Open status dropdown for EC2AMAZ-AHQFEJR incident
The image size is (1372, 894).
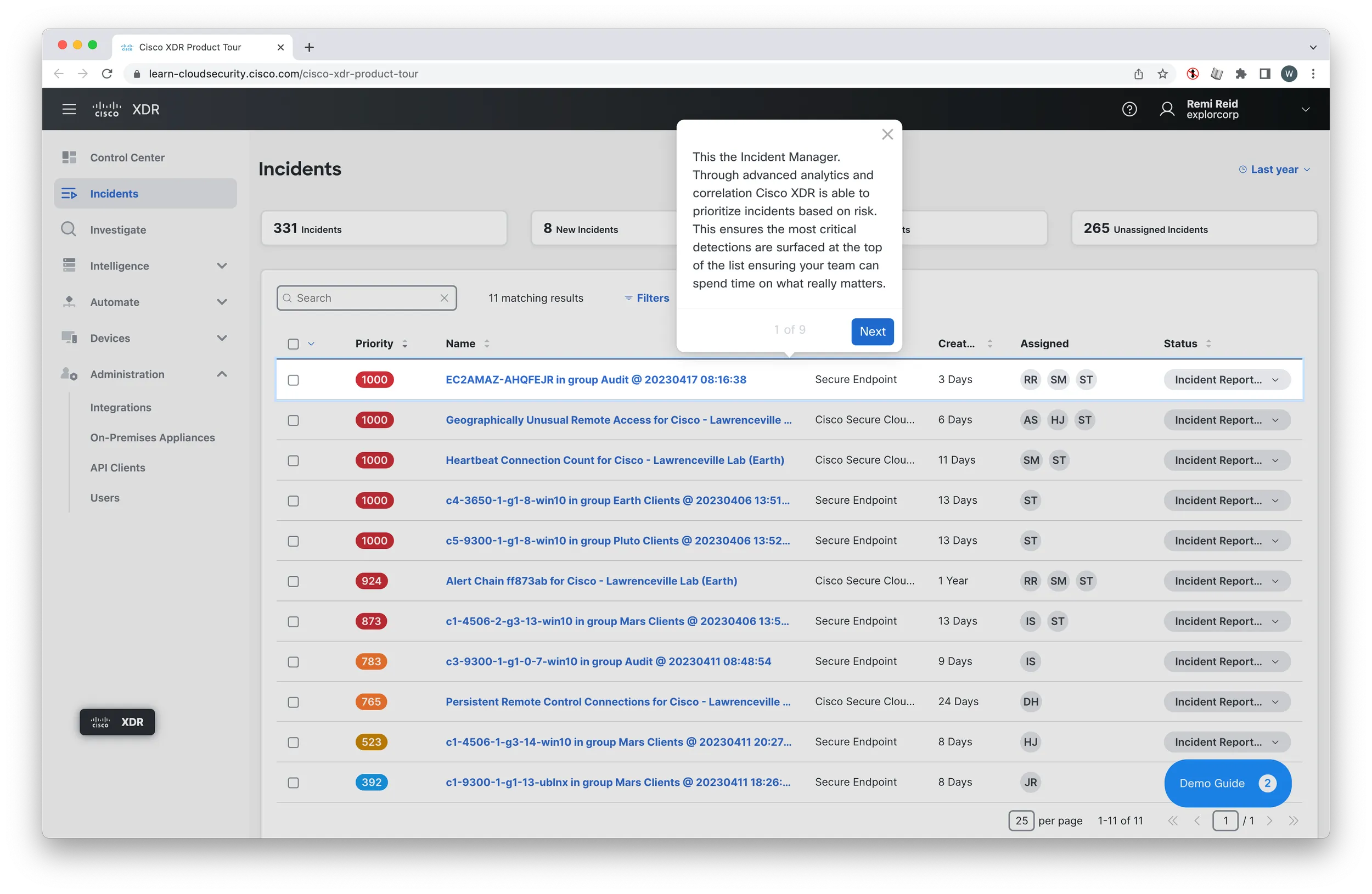(1226, 380)
